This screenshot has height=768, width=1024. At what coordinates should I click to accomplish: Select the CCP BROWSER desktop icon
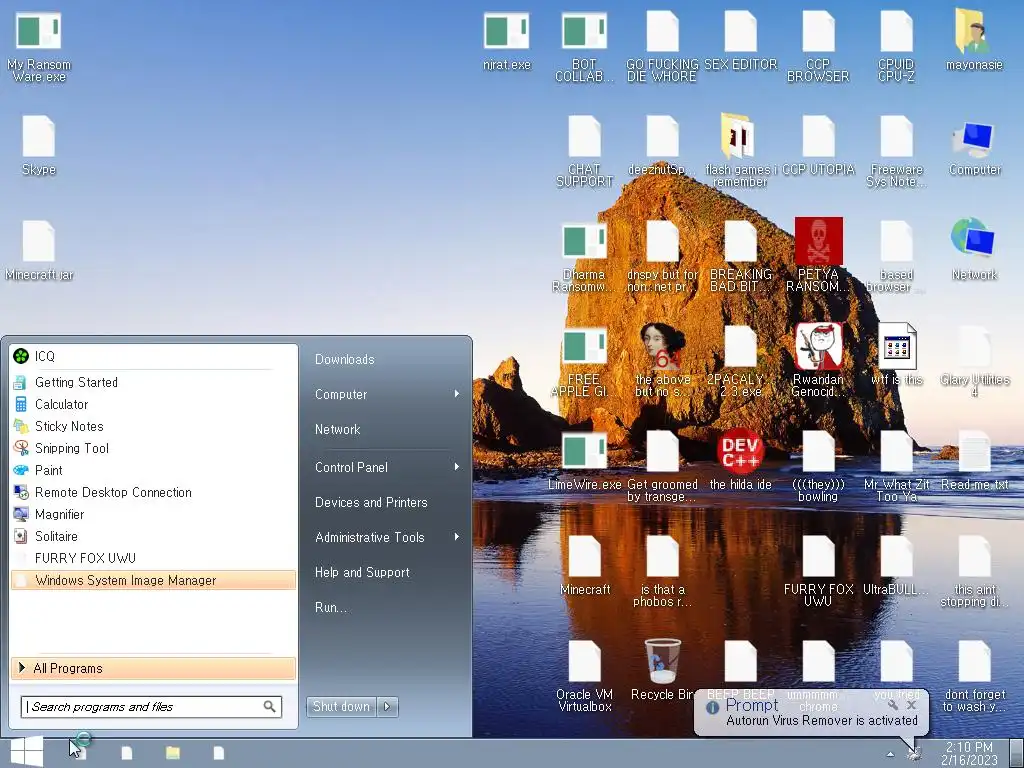click(818, 46)
